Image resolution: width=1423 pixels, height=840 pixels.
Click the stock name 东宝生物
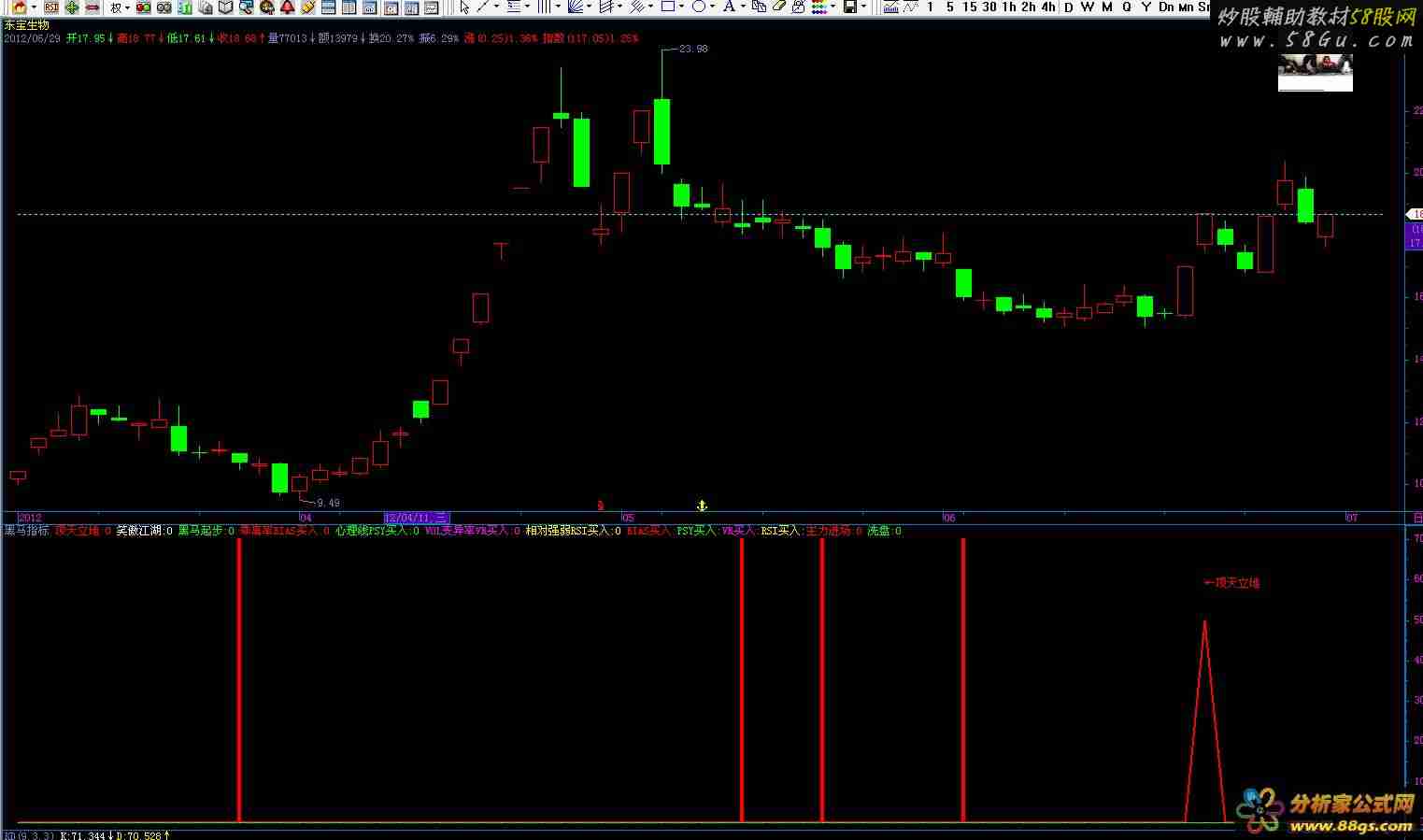tap(26, 25)
